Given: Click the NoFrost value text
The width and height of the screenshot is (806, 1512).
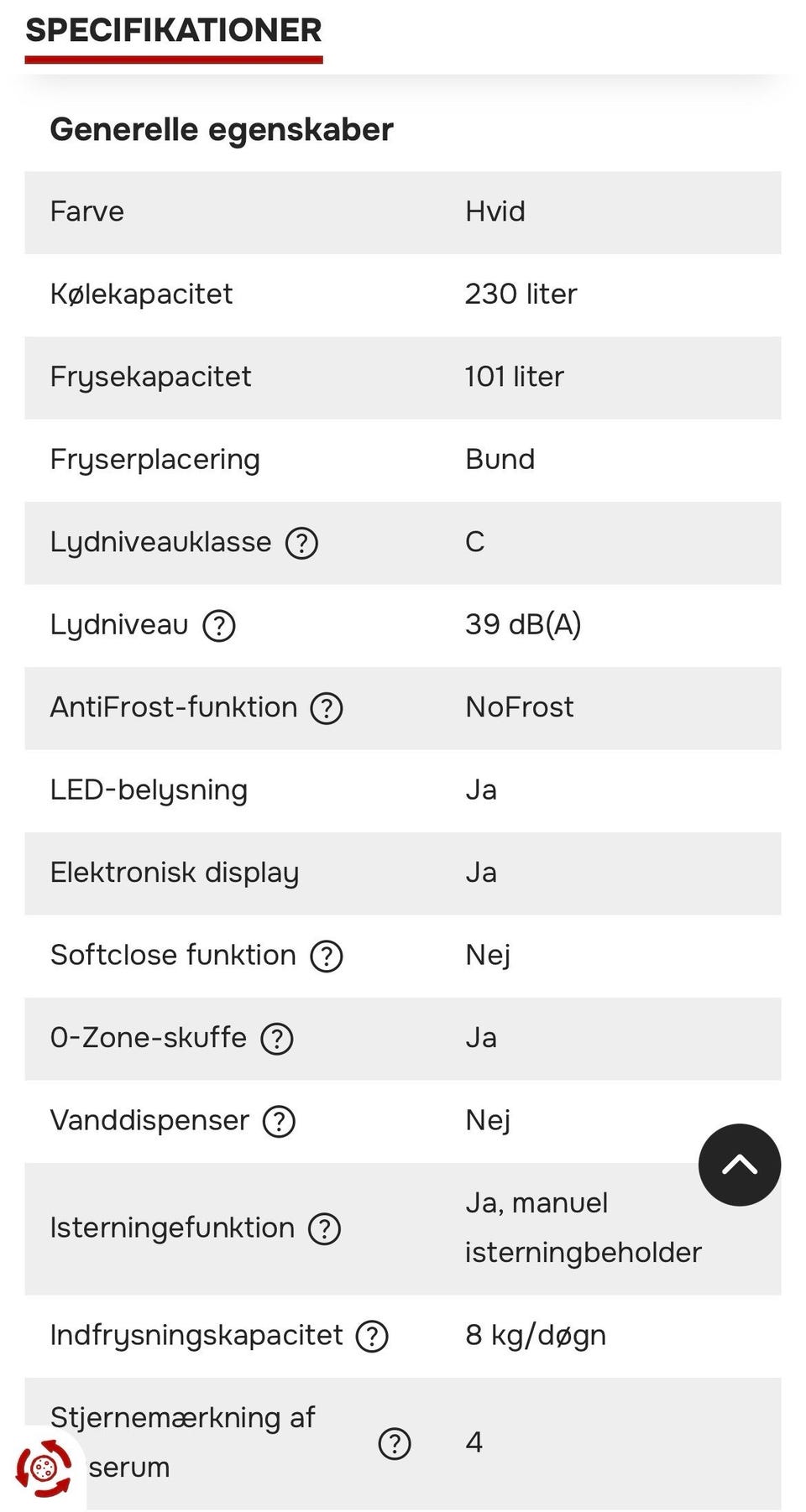Looking at the screenshot, I should tap(520, 707).
